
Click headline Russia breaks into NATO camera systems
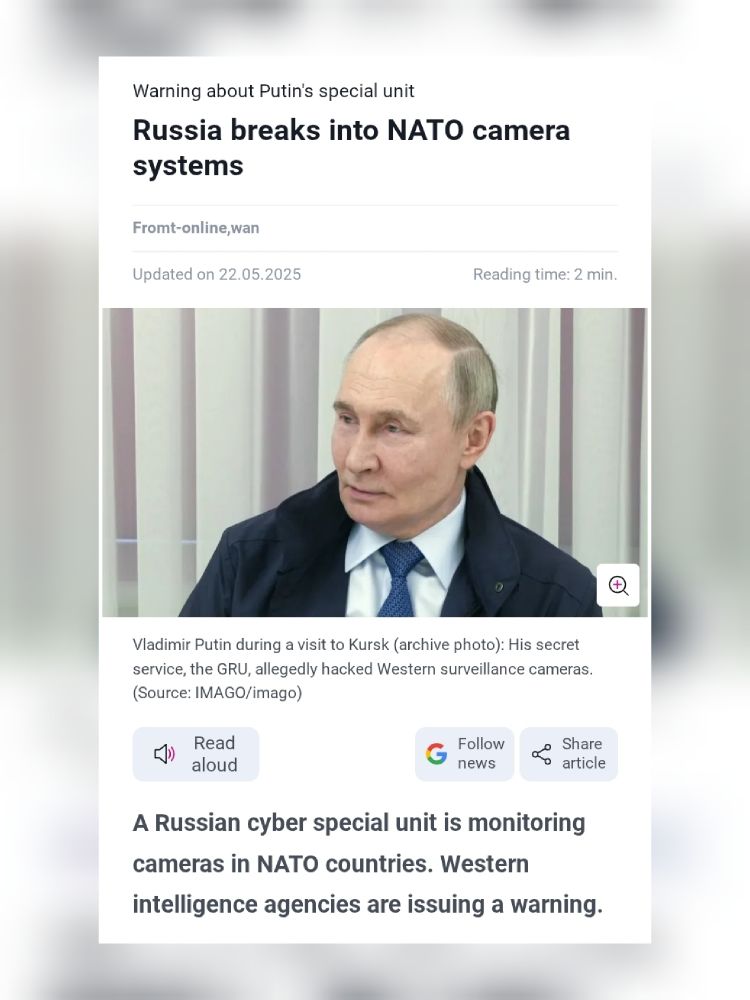pos(351,147)
